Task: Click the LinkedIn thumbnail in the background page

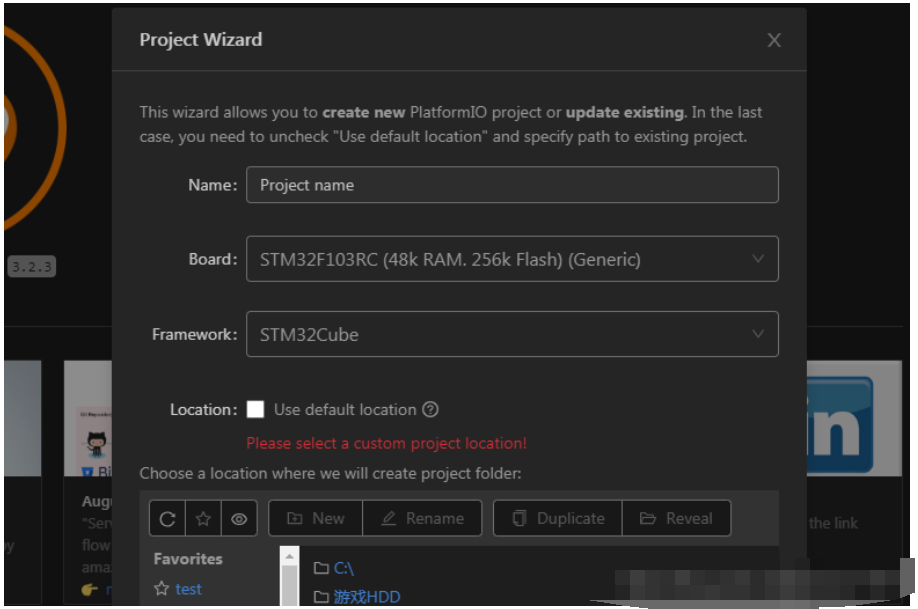Action: [x=854, y=418]
